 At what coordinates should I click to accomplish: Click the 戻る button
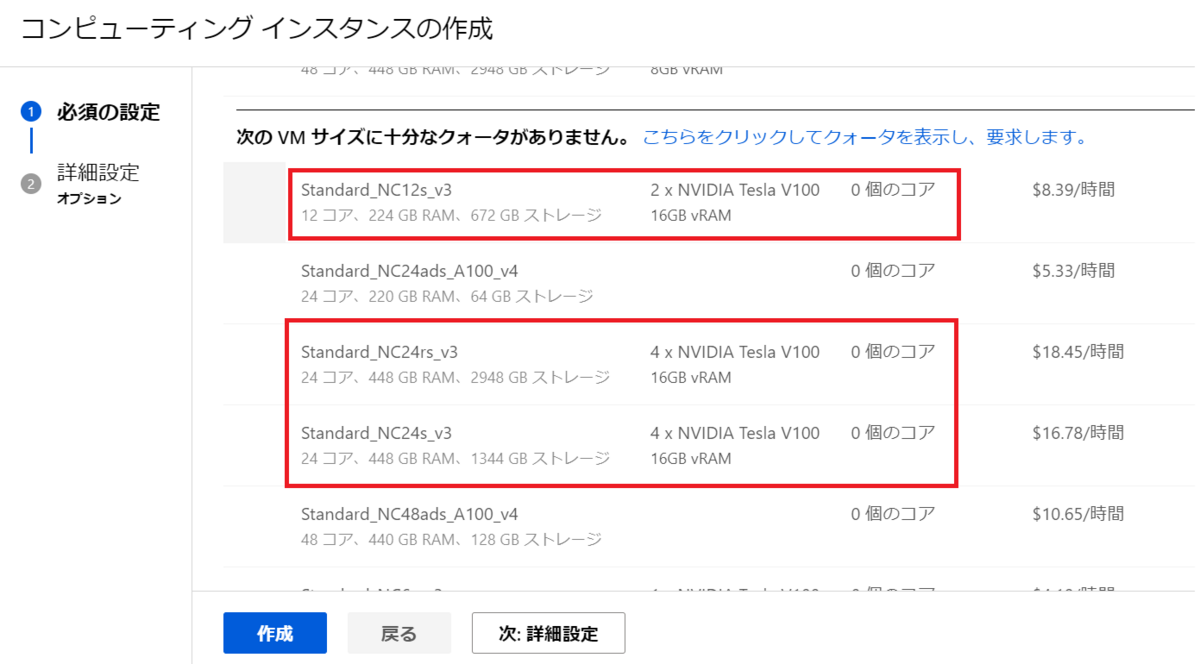[399, 633]
